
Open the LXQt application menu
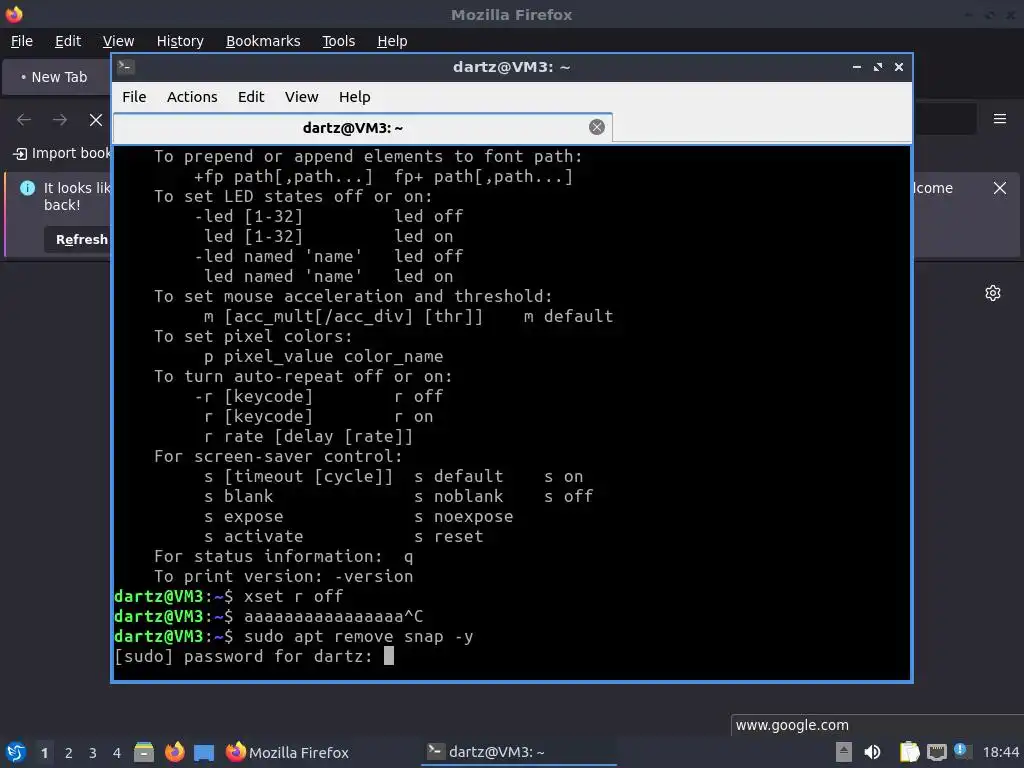tap(15, 752)
